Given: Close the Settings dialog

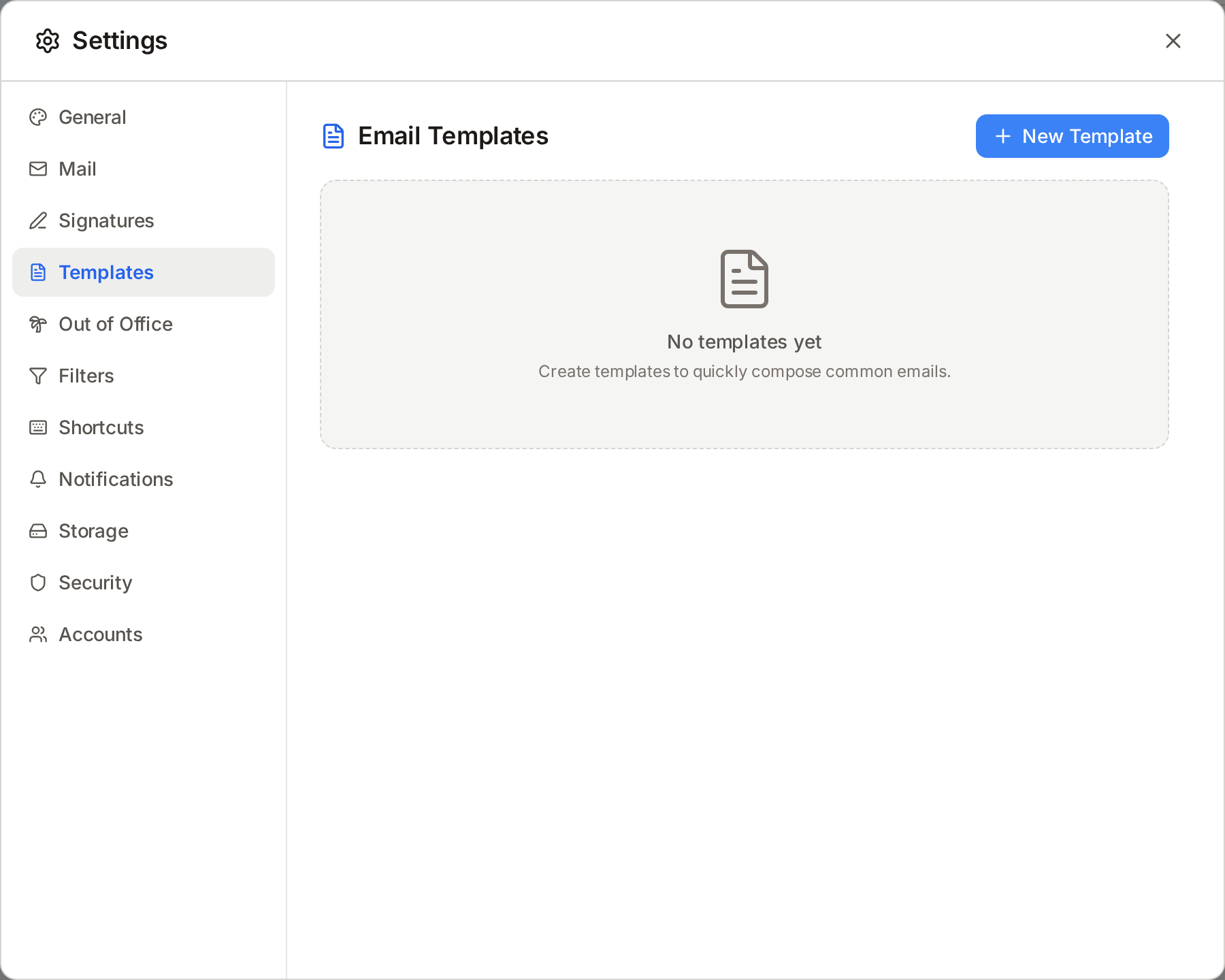Looking at the screenshot, I should click(1173, 41).
